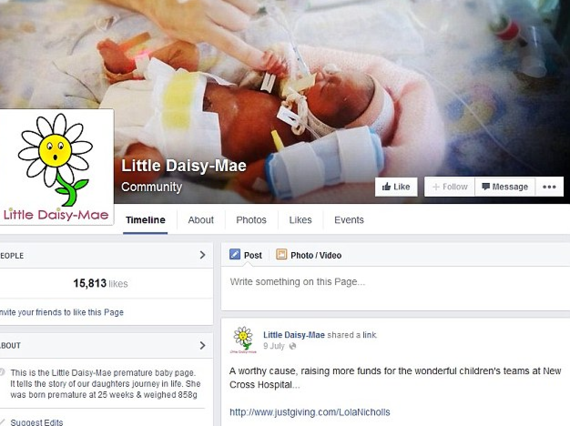Open the Photos tab
570x426 pixels.
[x=251, y=220]
